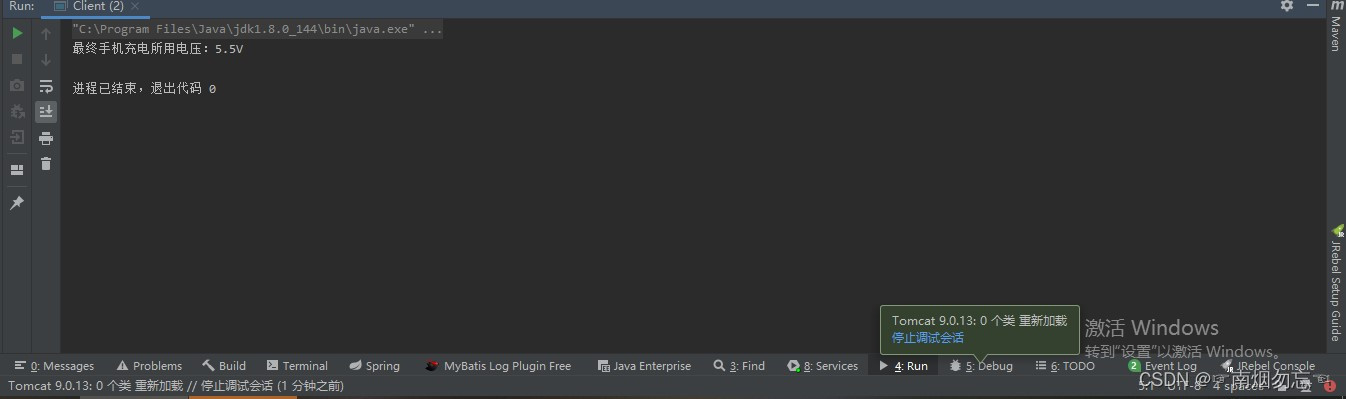1346x399 pixels.
Task: Open MyBatis Log Plugin Free panel
Action: 498,366
